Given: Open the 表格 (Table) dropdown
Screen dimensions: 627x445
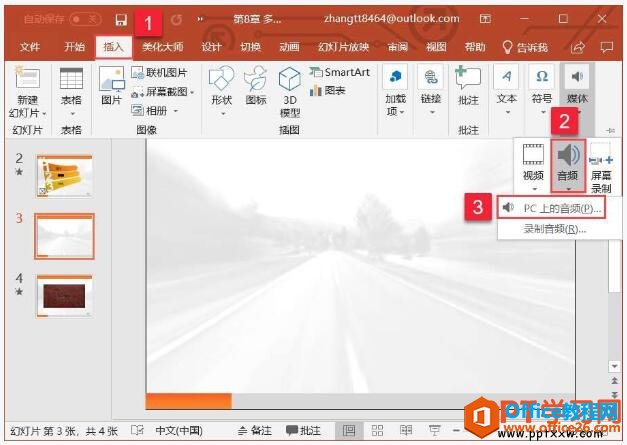Looking at the screenshot, I should pos(71,92).
